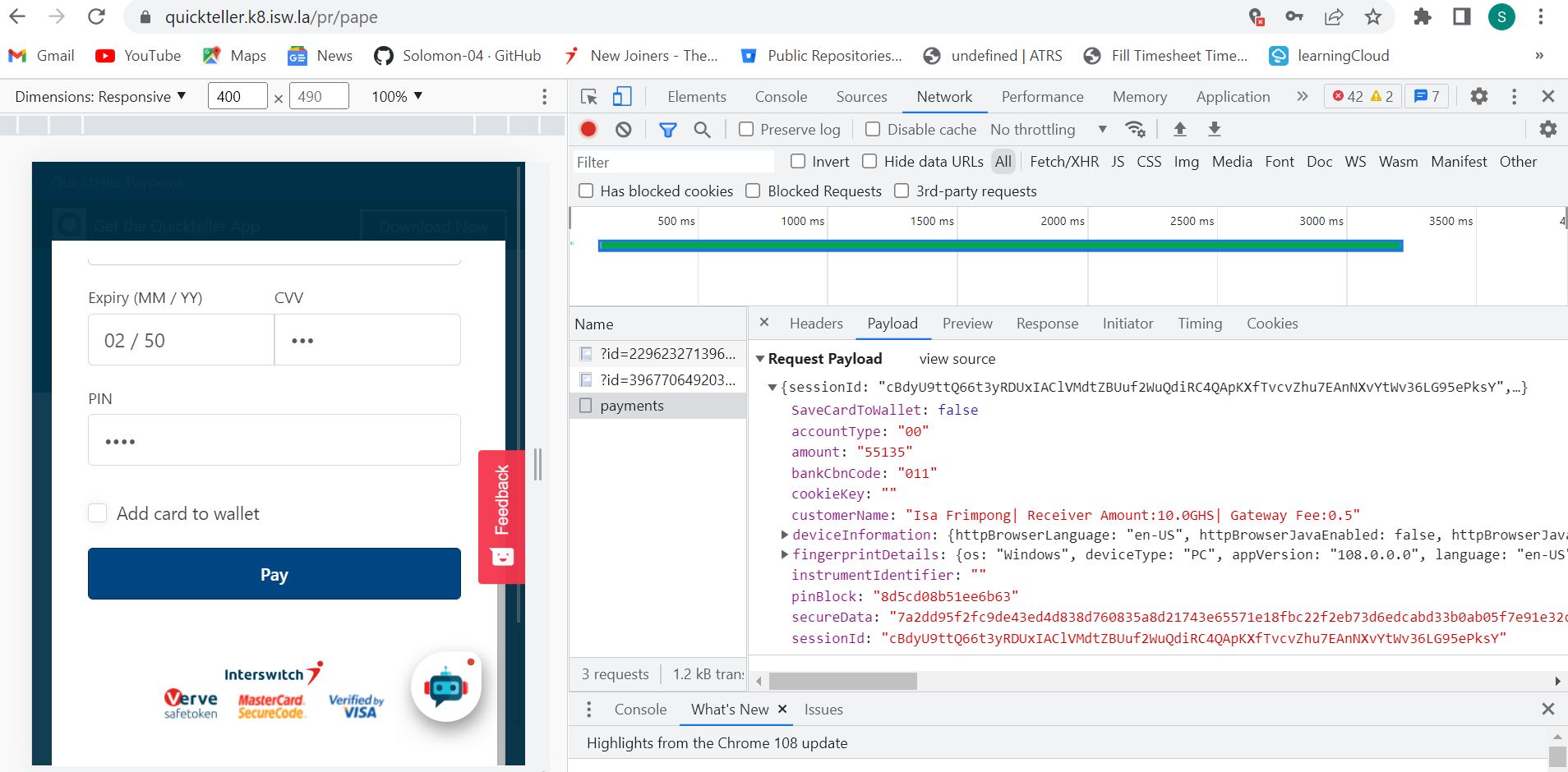Click the view source link

point(957,359)
